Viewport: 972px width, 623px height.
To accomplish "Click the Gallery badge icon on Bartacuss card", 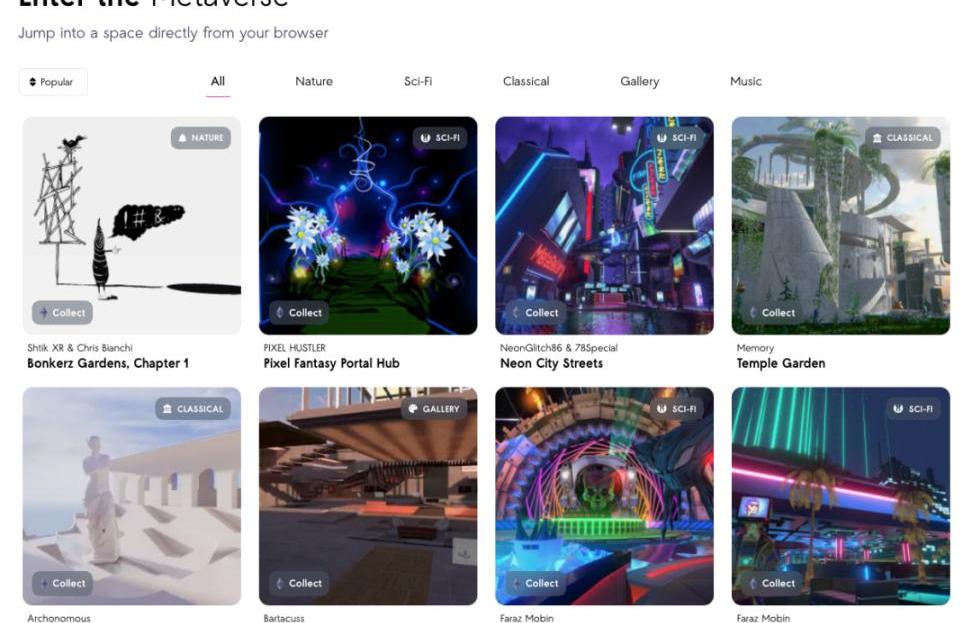I will [413, 409].
